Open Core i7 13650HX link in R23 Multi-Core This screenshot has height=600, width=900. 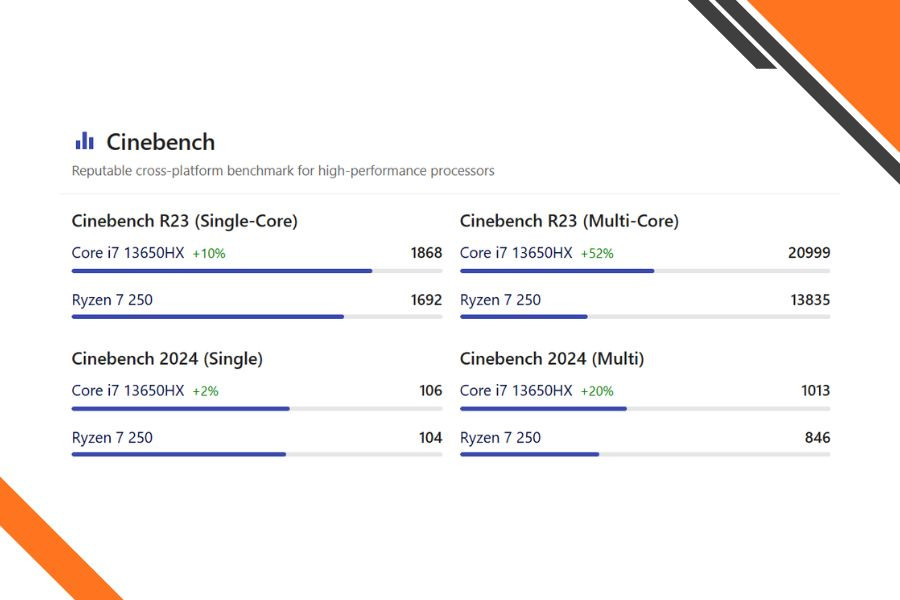pos(516,253)
